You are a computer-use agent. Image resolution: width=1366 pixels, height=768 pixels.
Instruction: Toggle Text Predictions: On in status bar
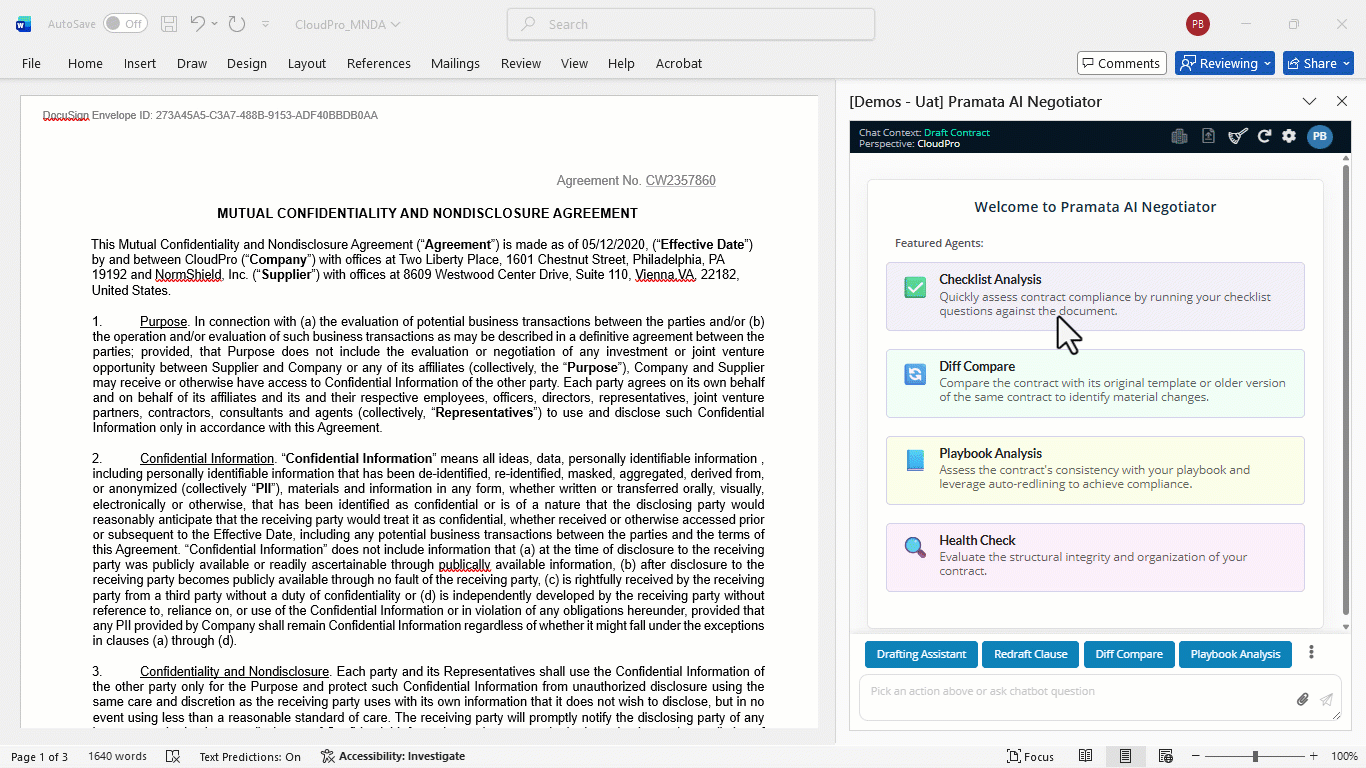250,757
